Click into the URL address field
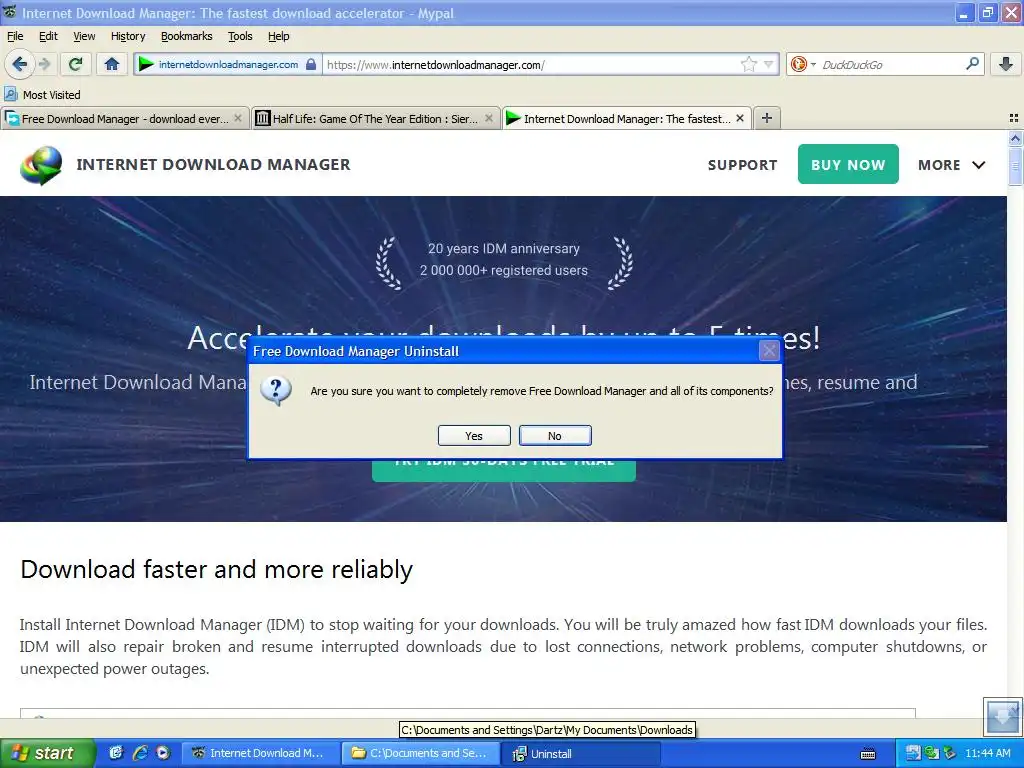The width and height of the screenshot is (1024, 768). click(532, 64)
